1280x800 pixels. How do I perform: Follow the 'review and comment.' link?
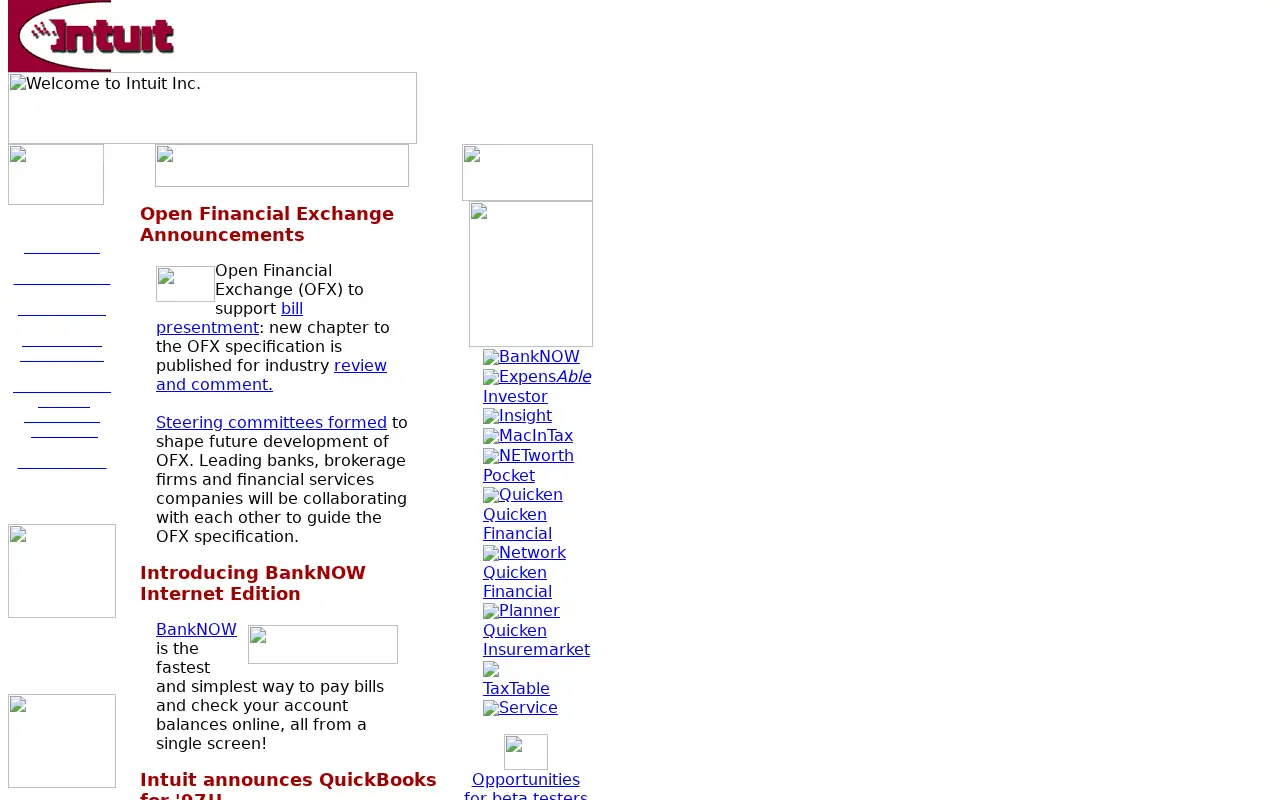(271, 375)
